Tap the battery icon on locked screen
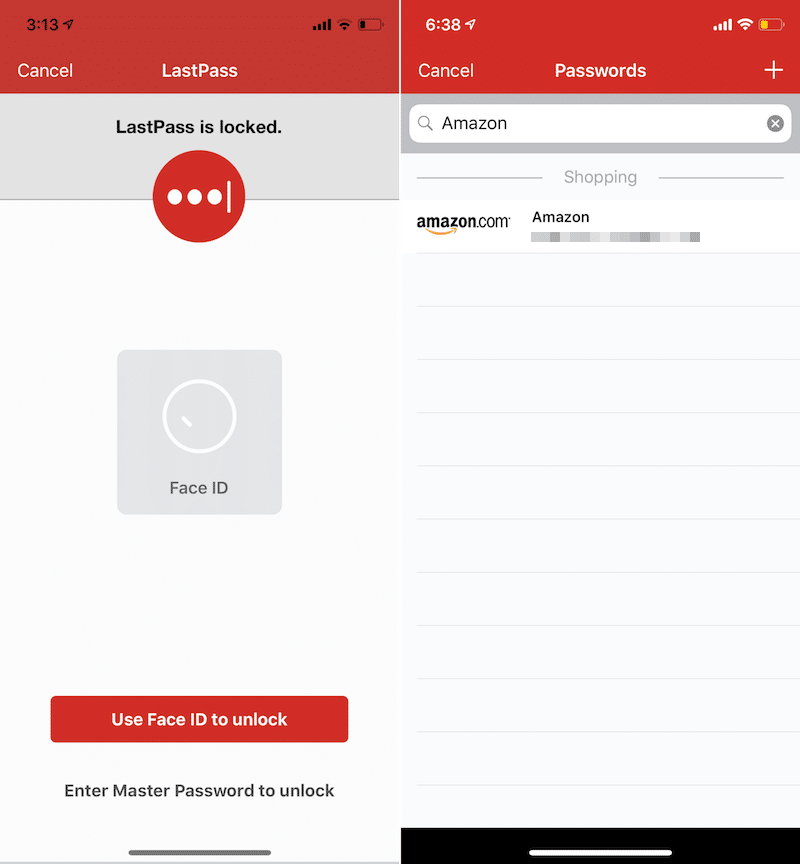 coord(371,25)
